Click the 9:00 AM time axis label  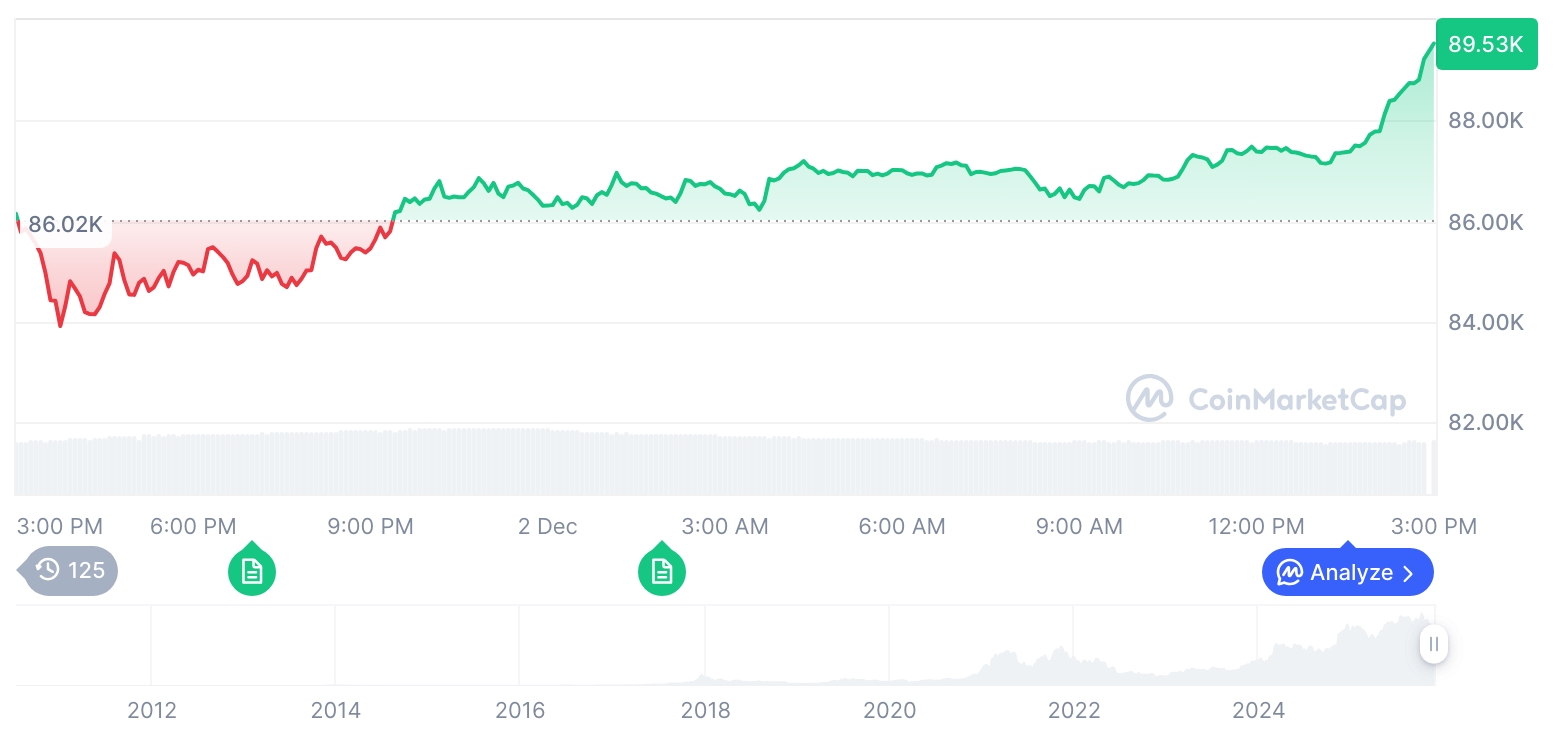pyautogui.click(x=1079, y=526)
